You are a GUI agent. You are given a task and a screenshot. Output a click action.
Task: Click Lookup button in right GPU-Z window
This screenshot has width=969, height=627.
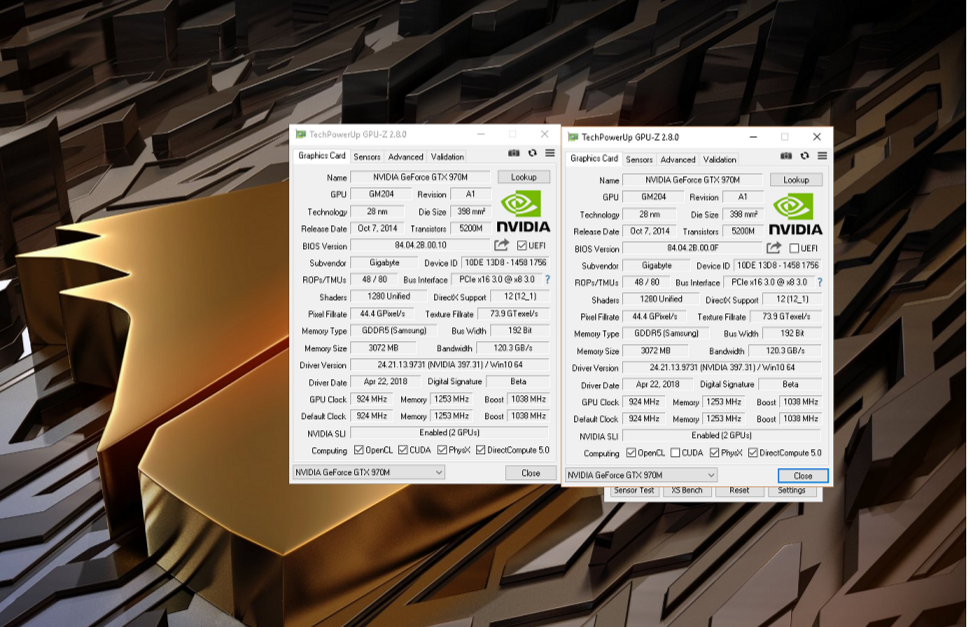796,180
